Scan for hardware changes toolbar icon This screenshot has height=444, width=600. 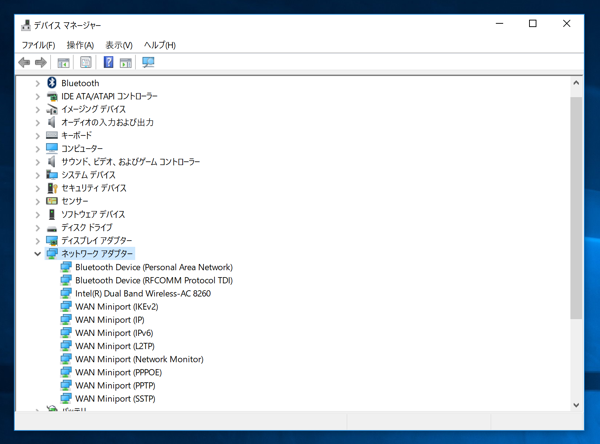coord(148,62)
